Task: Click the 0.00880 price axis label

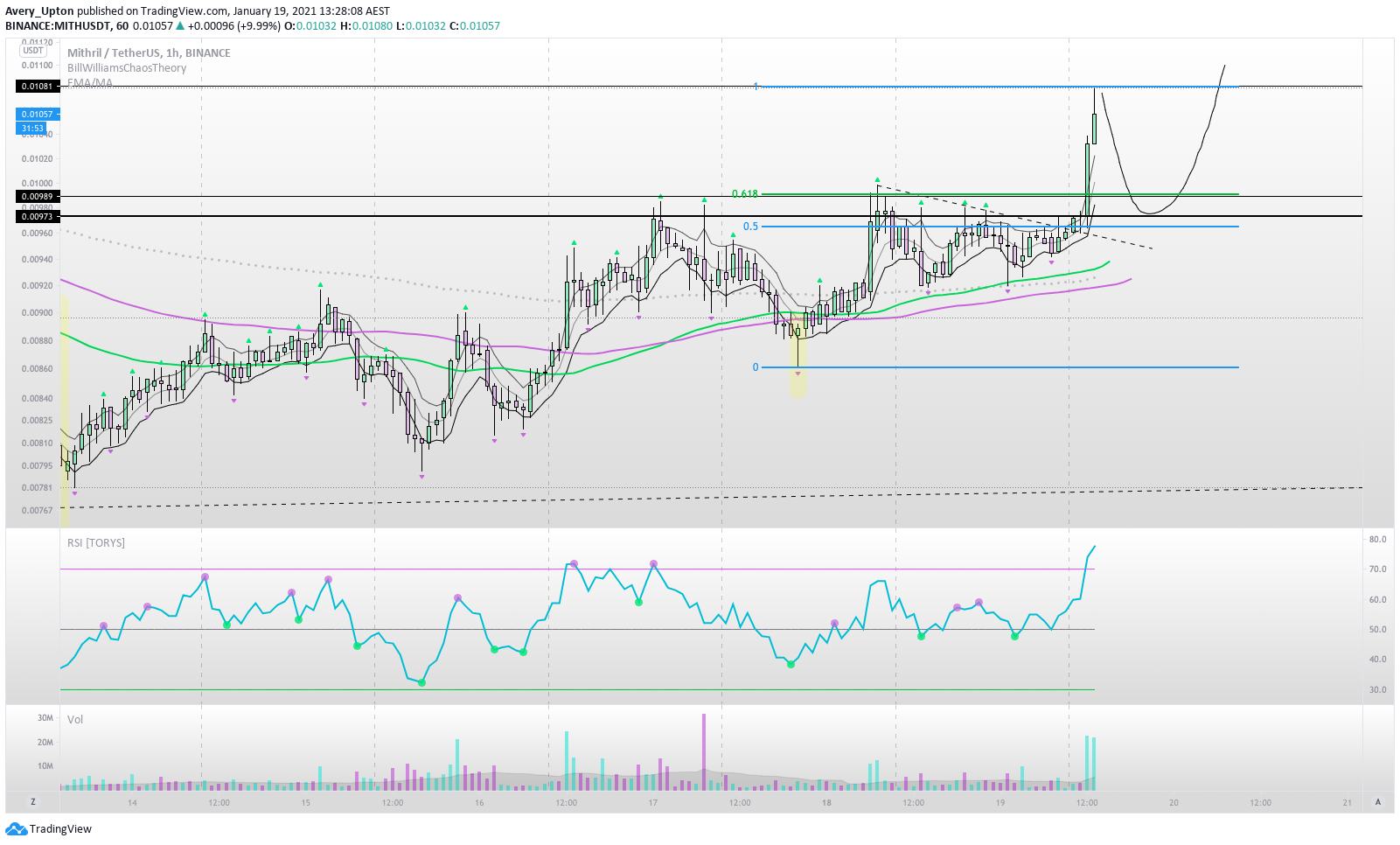Action: [37, 340]
